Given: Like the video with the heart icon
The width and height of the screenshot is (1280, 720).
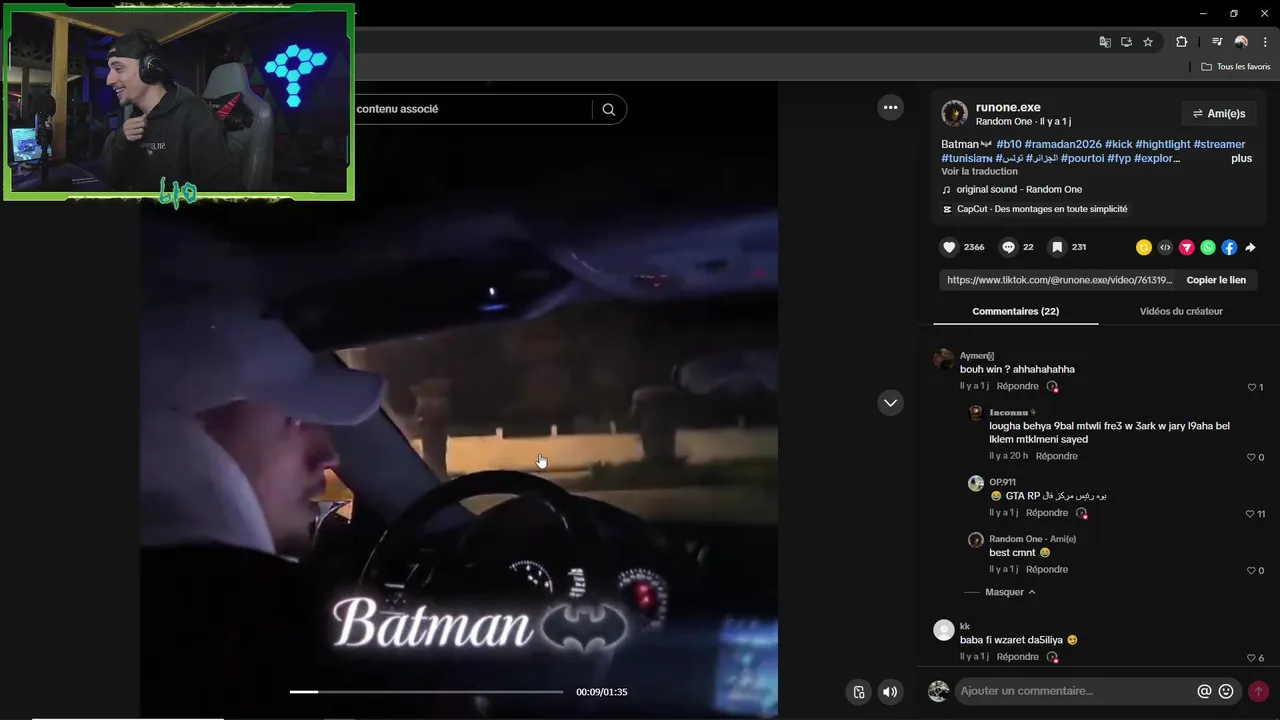Looking at the screenshot, I should point(949,247).
